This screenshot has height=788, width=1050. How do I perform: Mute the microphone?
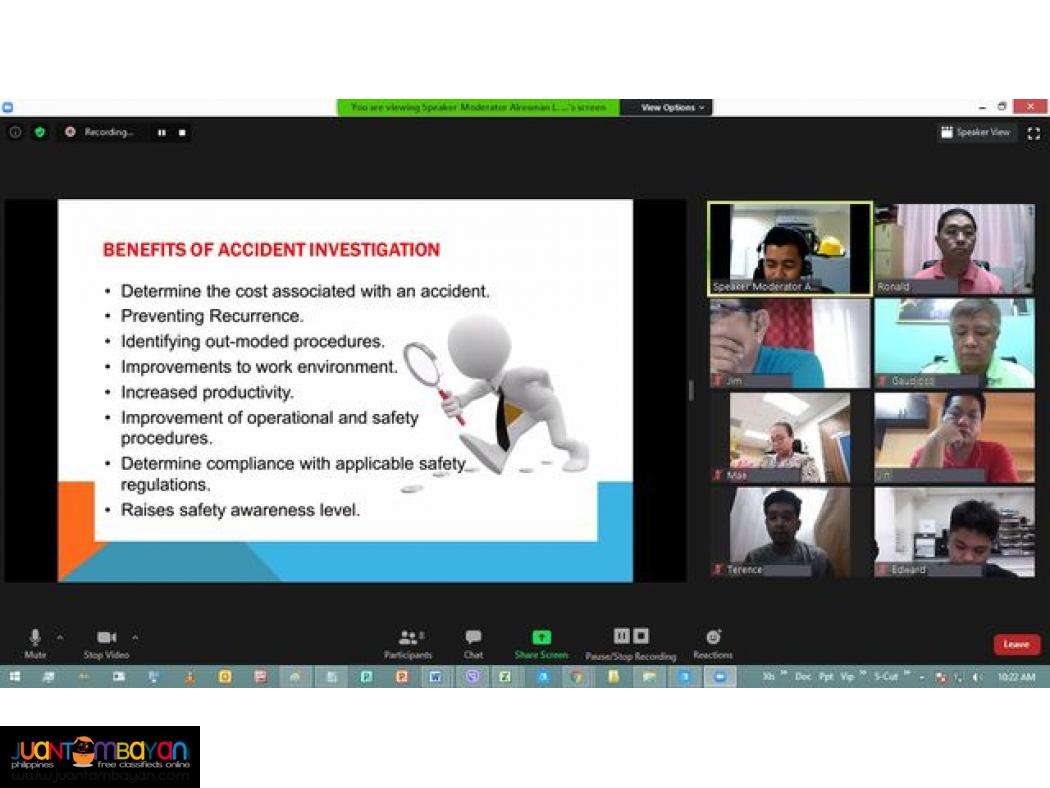pos(35,640)
